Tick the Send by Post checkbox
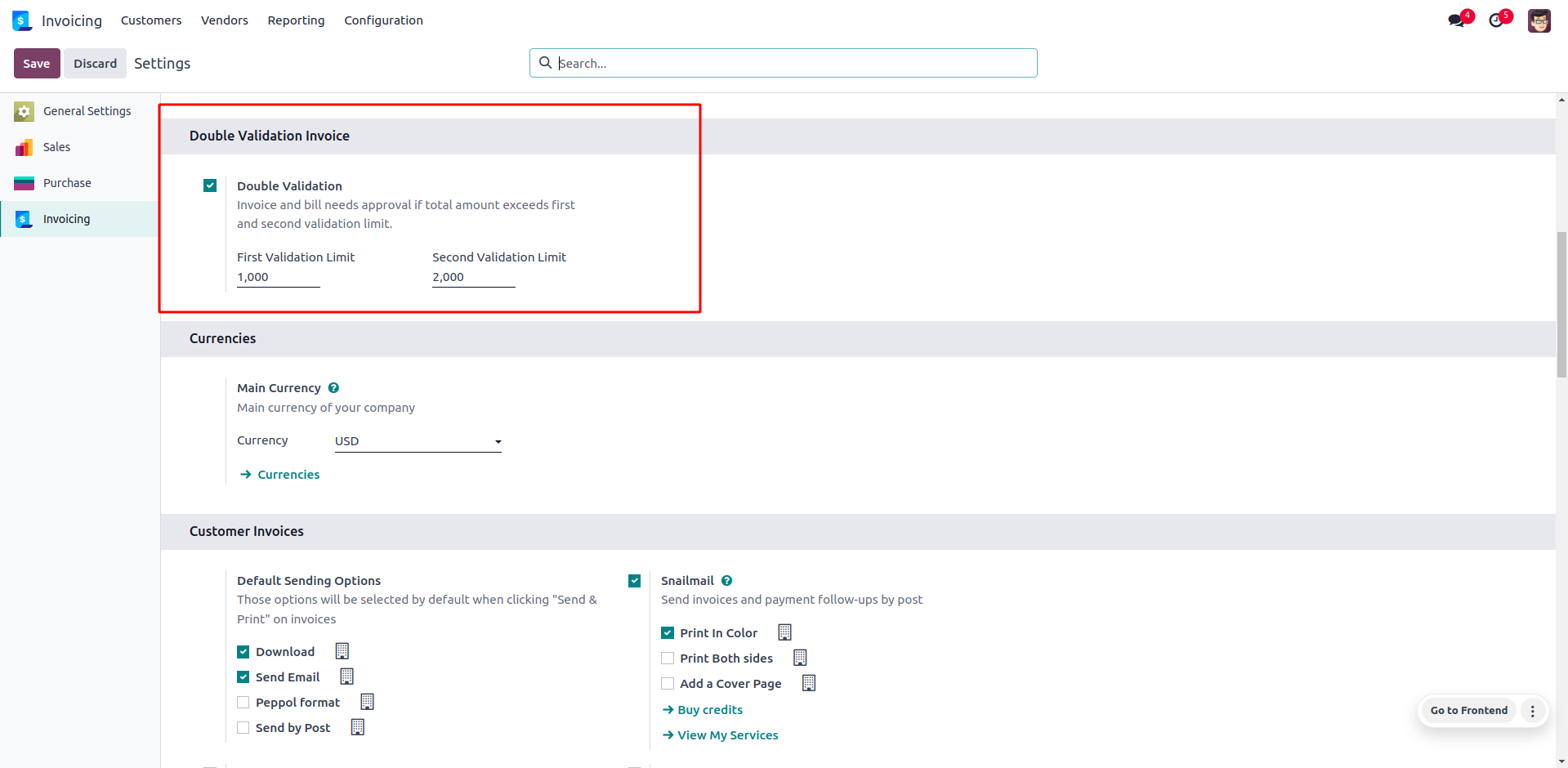The height and width of the screenshot is (768, 1568). coord(243,728)
